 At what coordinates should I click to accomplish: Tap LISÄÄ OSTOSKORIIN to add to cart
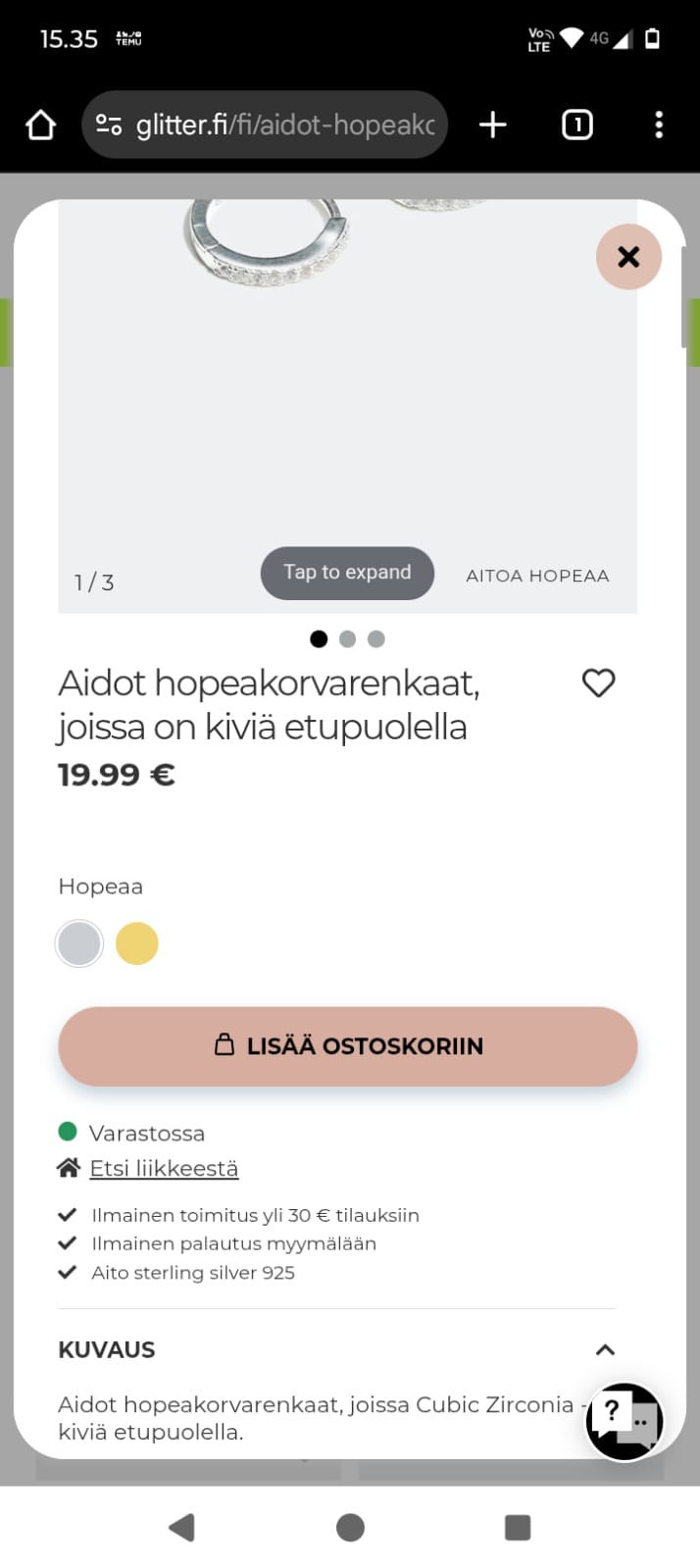(x=348, y=1046)
